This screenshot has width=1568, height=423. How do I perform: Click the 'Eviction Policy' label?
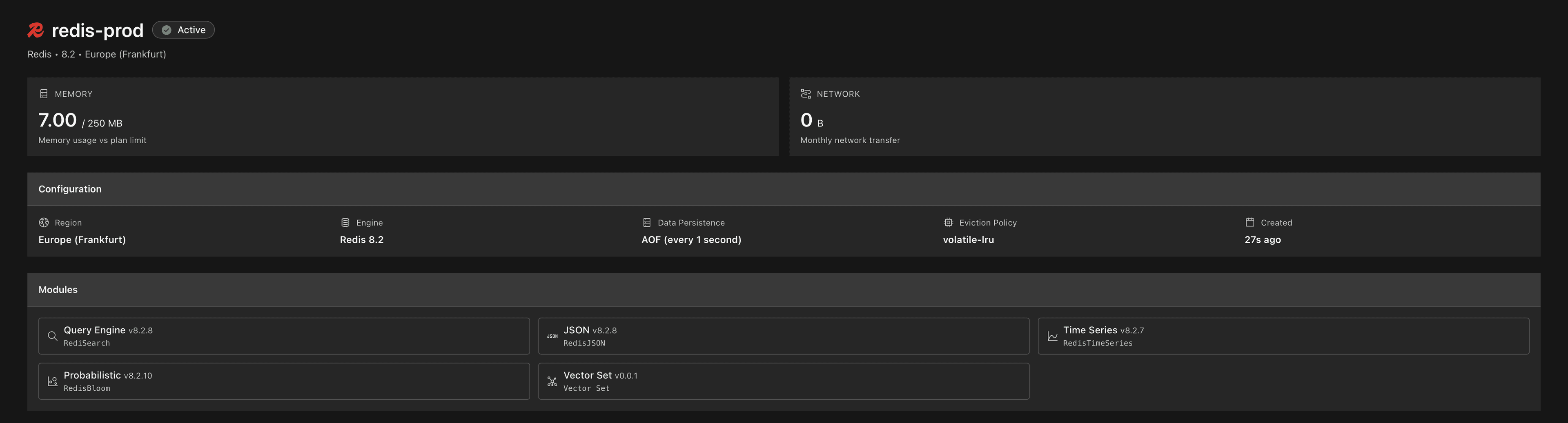(988, 222)
